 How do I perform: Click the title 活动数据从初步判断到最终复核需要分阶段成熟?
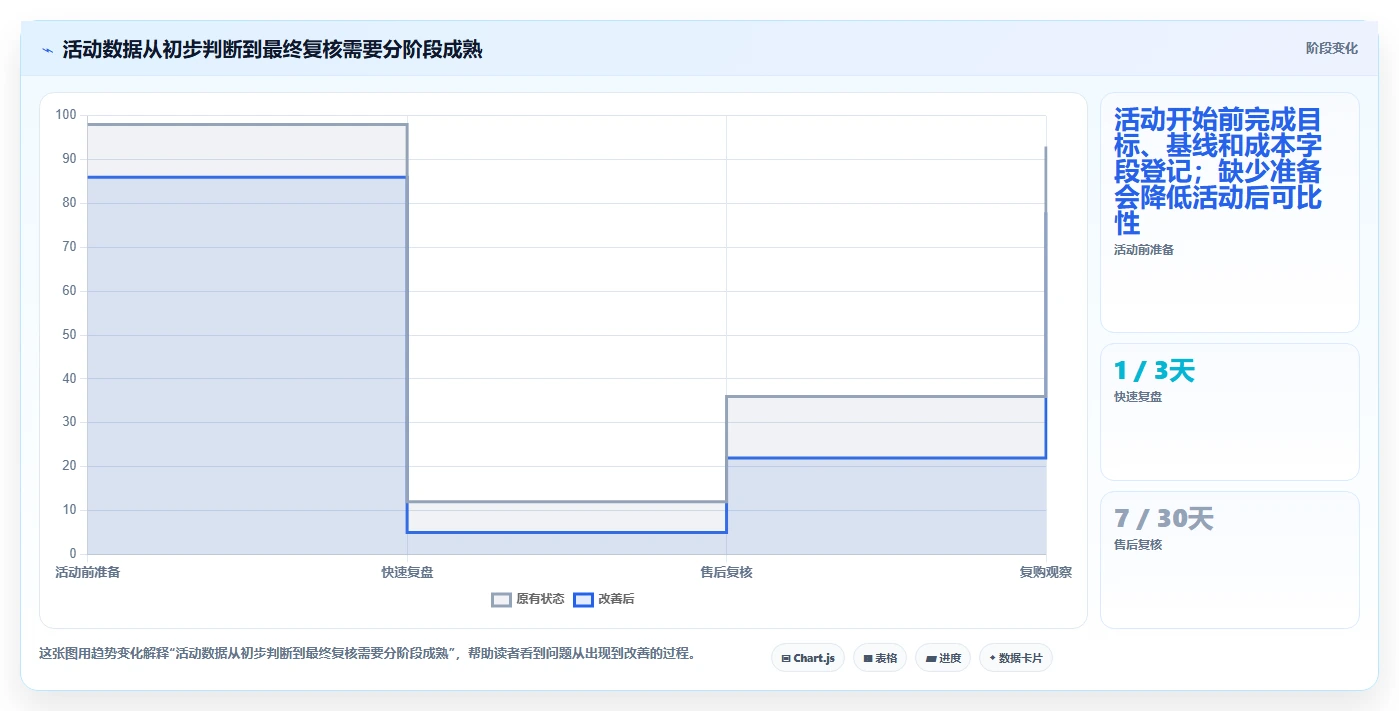272,49
